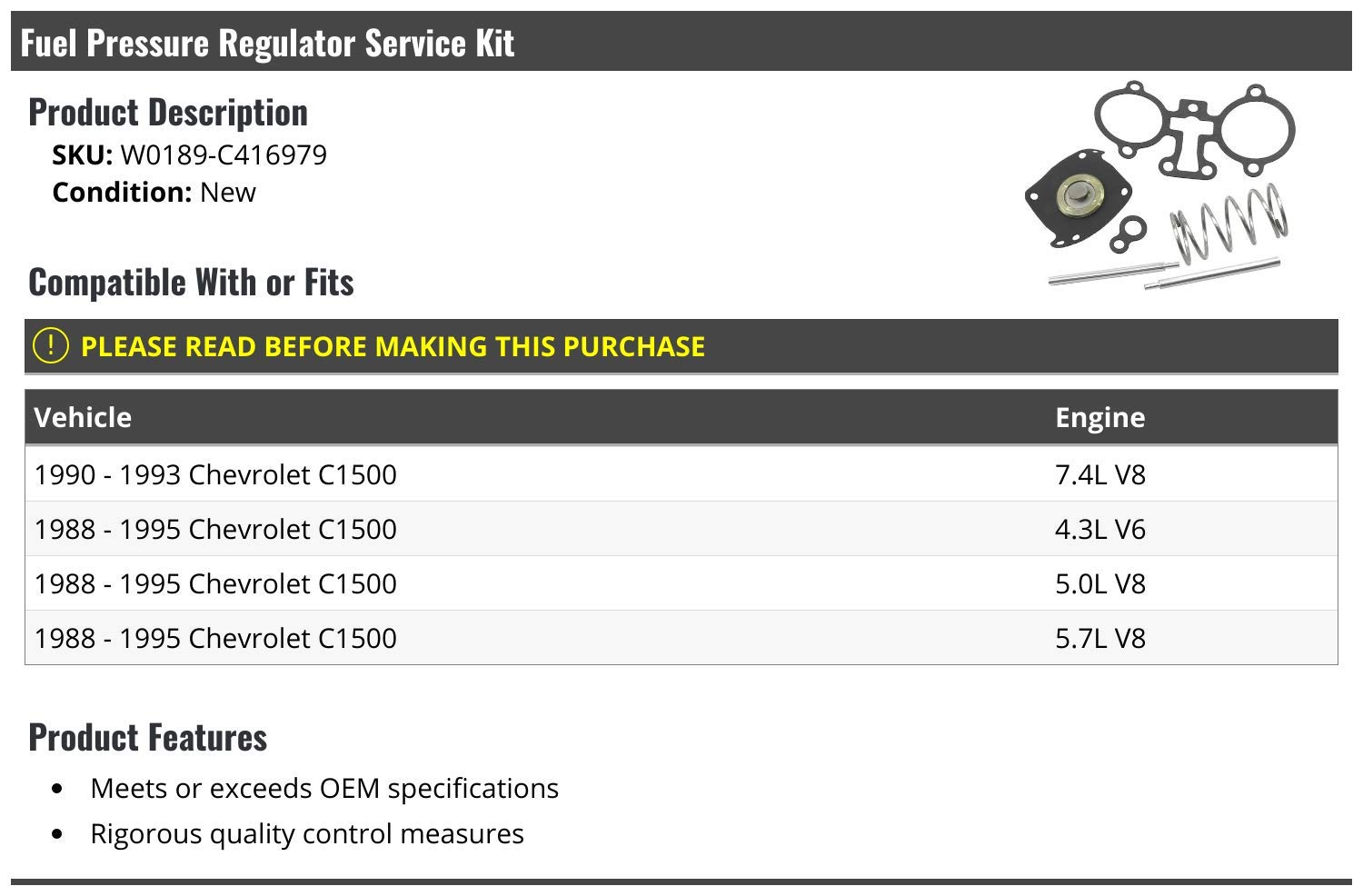
Task: Click the Compatible With or Fits heading
Action: tap(191, 283)
